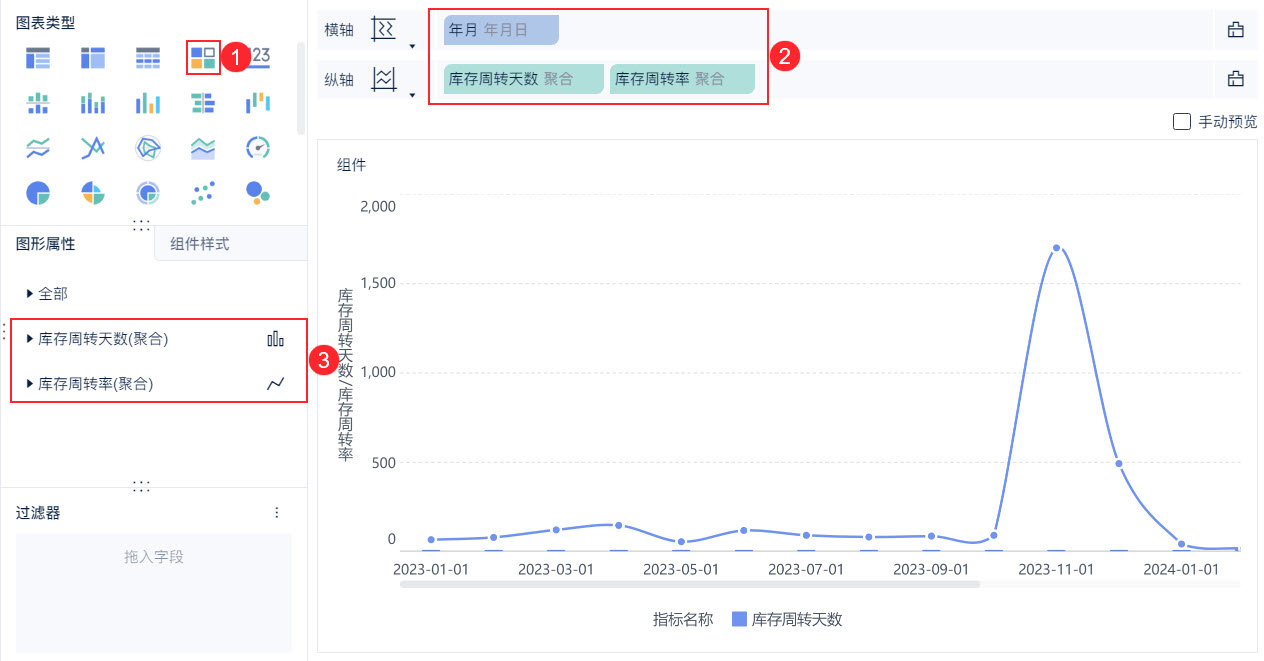Open the filter panel more options menu
Image resolution: width=1264 pixels, height=661 pixels.
point(277,512)
